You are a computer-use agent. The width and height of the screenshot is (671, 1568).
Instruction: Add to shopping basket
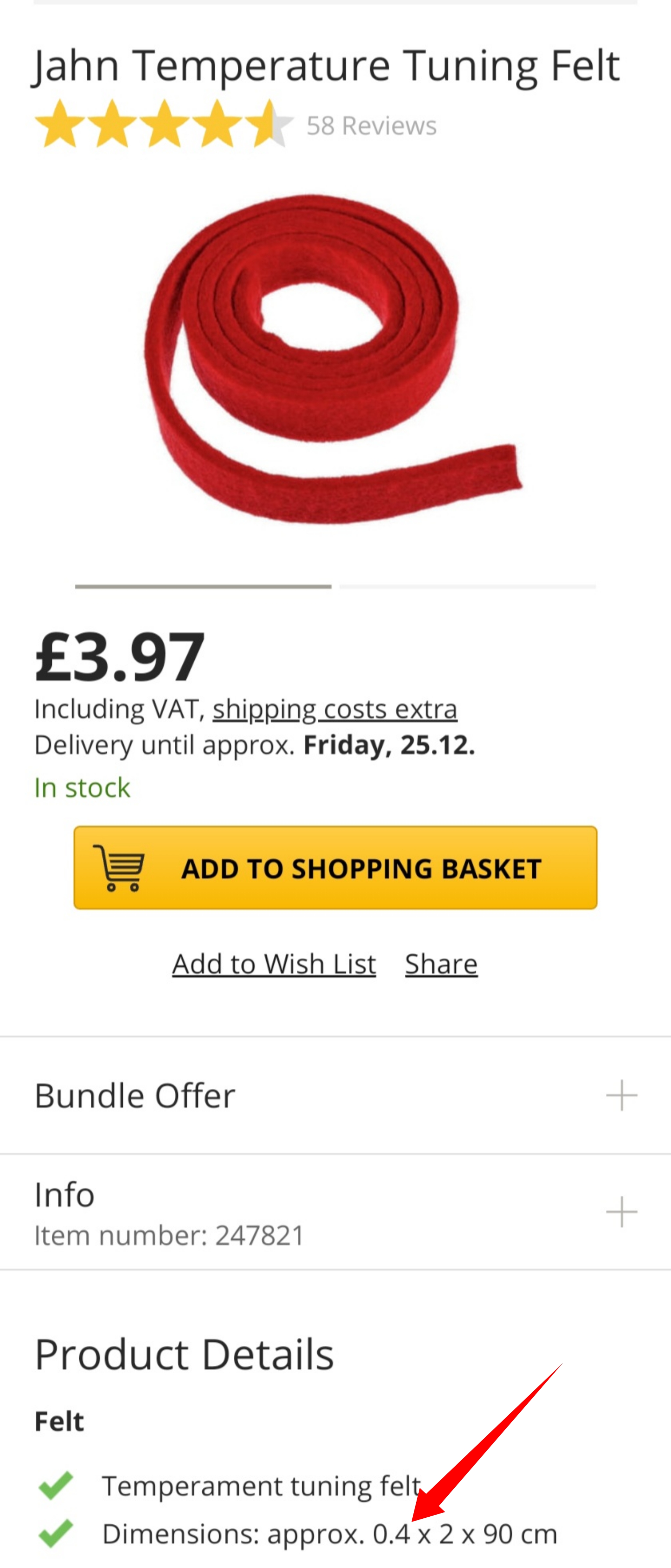pos(335,867)
